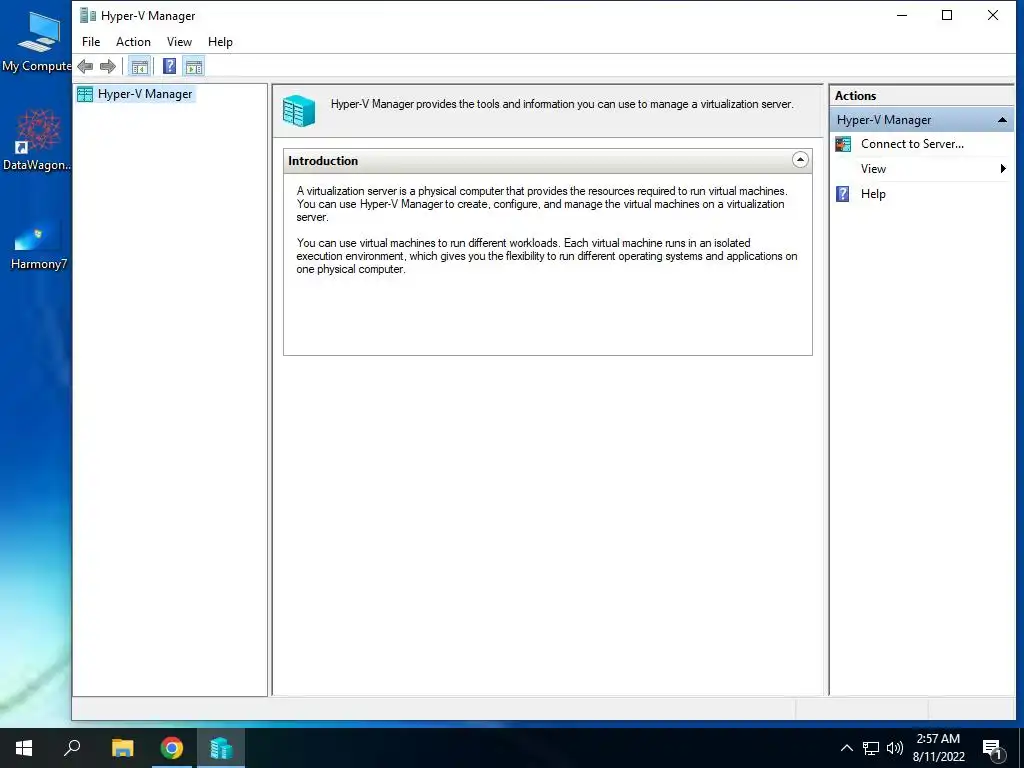Screen dimensions: 1024x768
Task: Click the network tray icon
Action: click(x=871, y=748)
